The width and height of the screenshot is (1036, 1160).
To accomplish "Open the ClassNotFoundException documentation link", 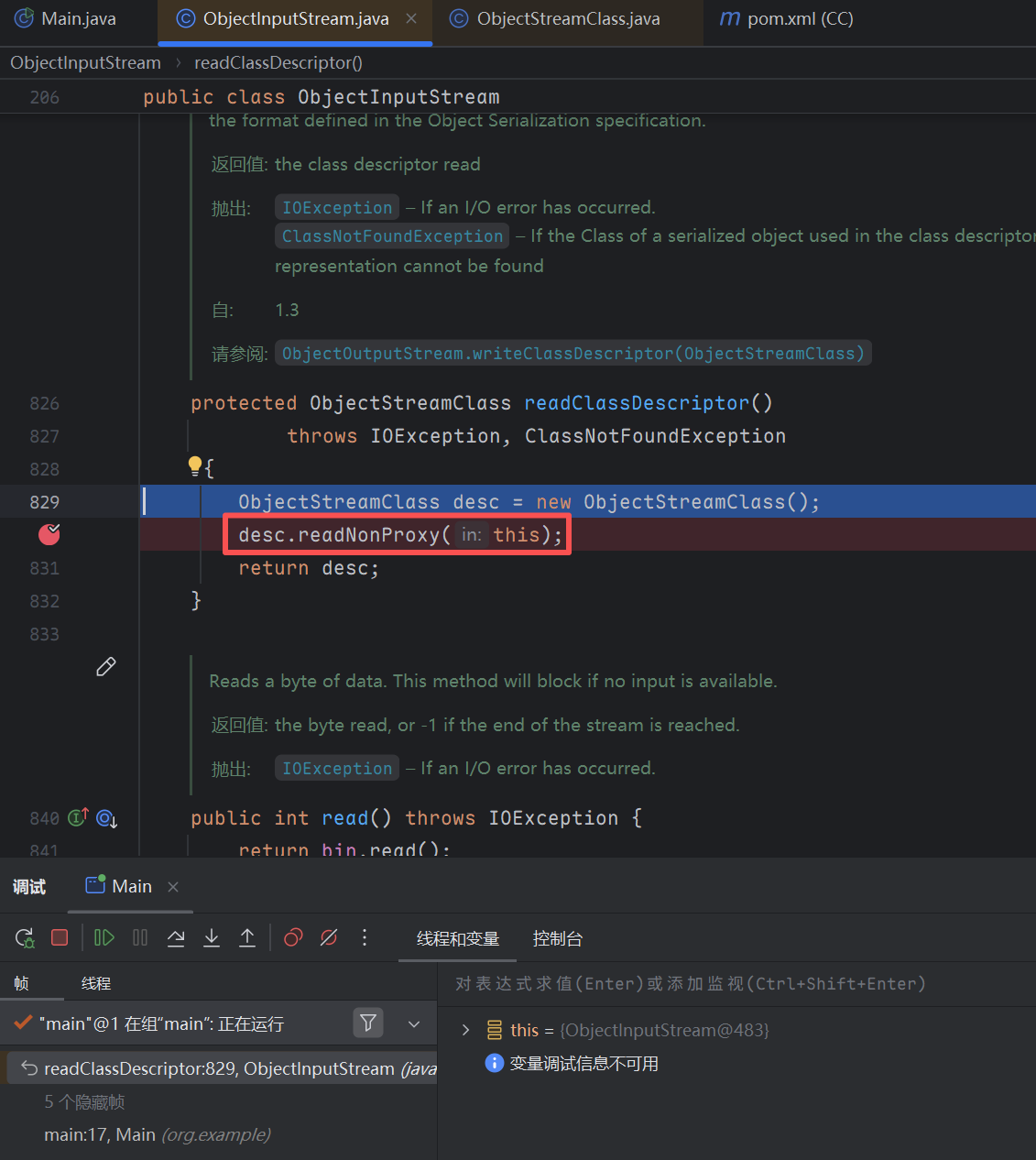I will point(392,236).
